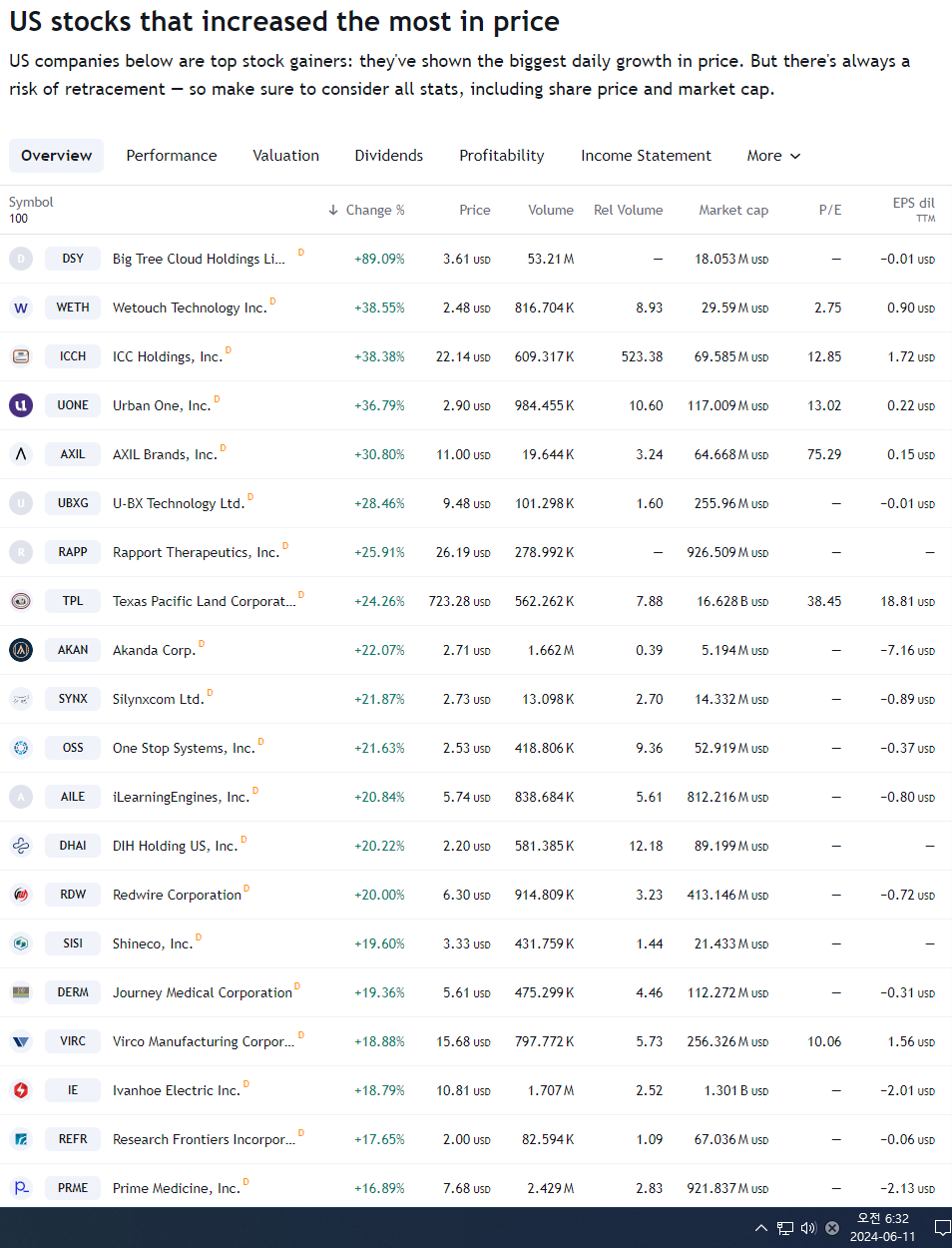This screenshot has width=952, height=1248.
Task: Click the ICC Holdings logo icon
Action: click(x=21, y=356)
